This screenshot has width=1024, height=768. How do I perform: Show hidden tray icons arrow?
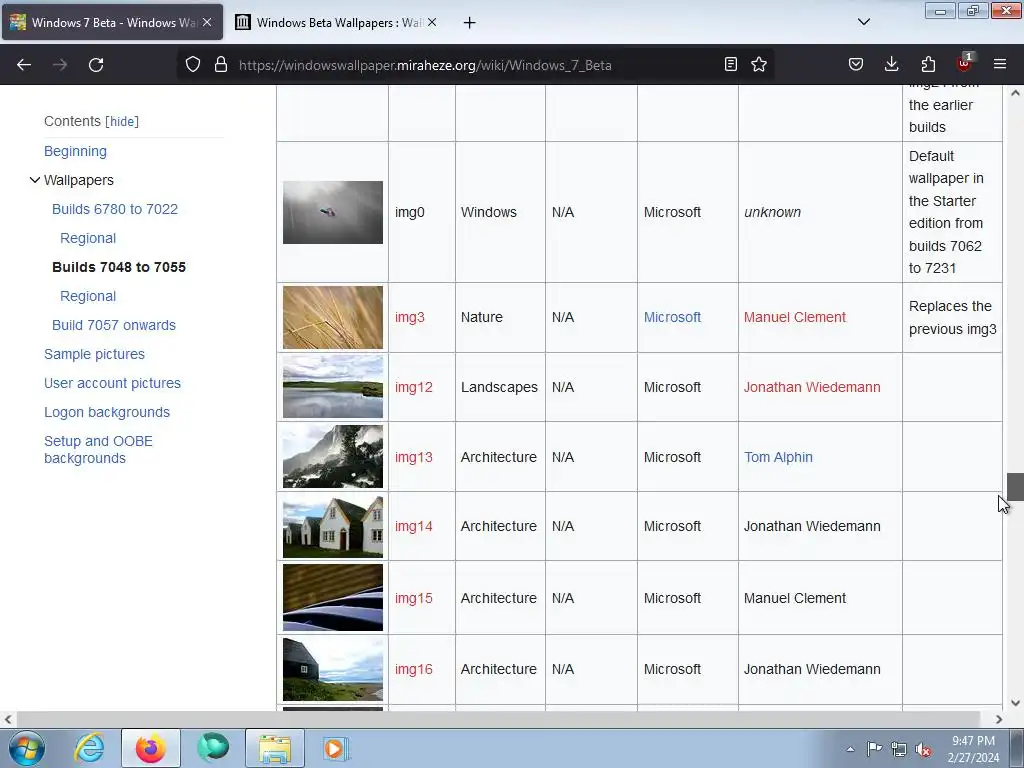point(850,749)
